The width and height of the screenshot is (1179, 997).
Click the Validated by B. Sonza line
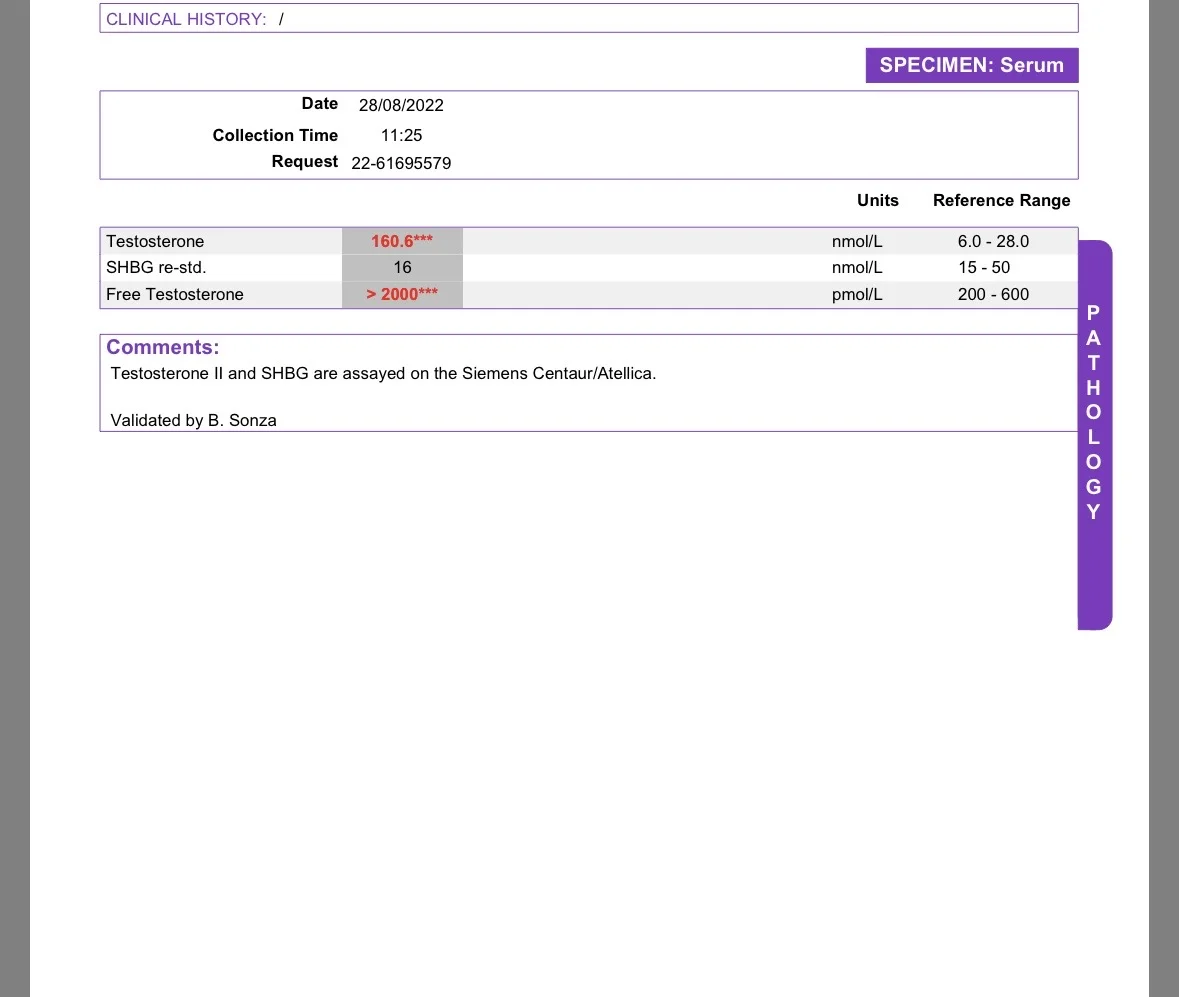coord(193,420)
